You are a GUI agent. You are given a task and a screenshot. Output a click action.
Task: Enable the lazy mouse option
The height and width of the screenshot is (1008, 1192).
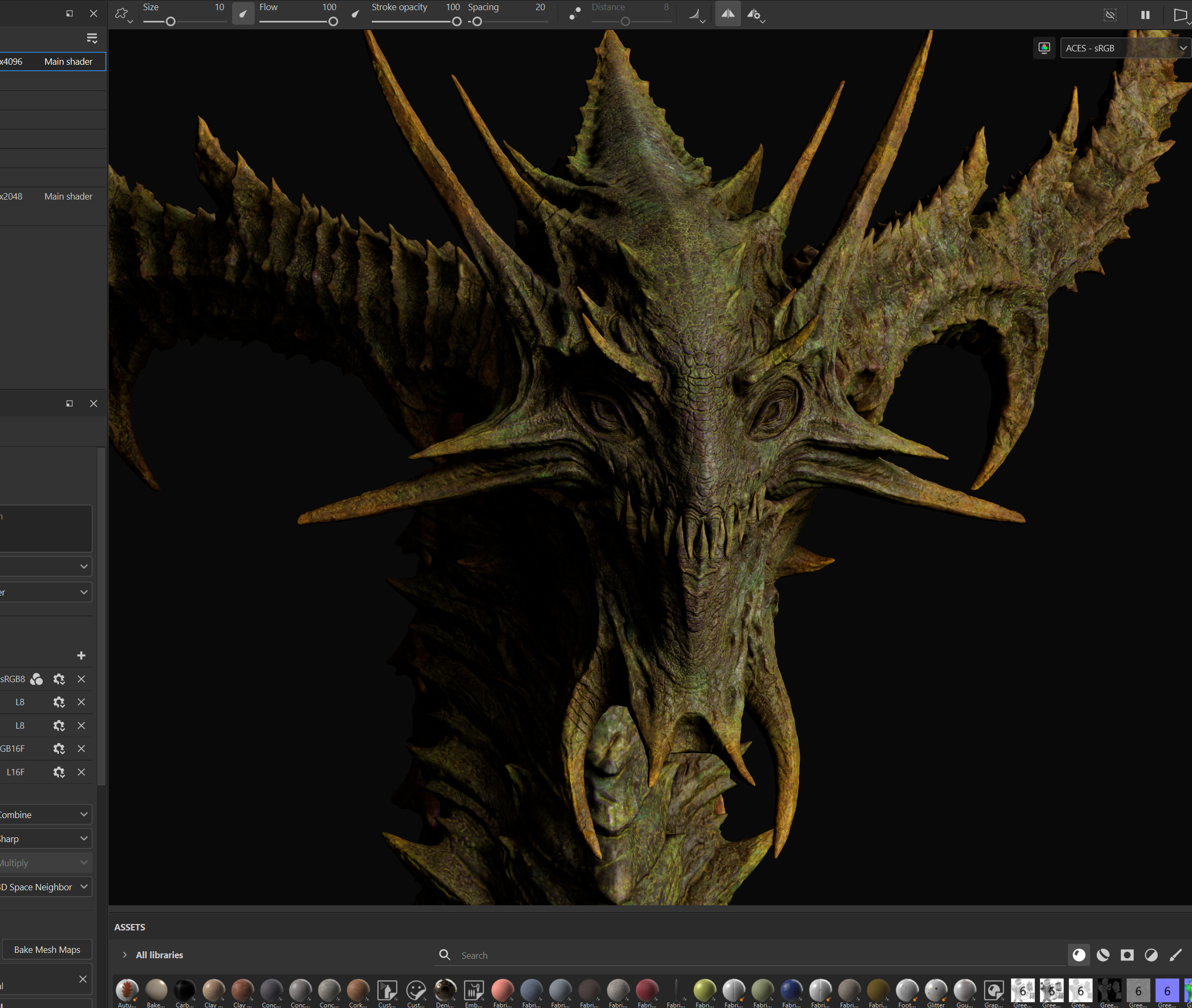[x=575, y=14]
